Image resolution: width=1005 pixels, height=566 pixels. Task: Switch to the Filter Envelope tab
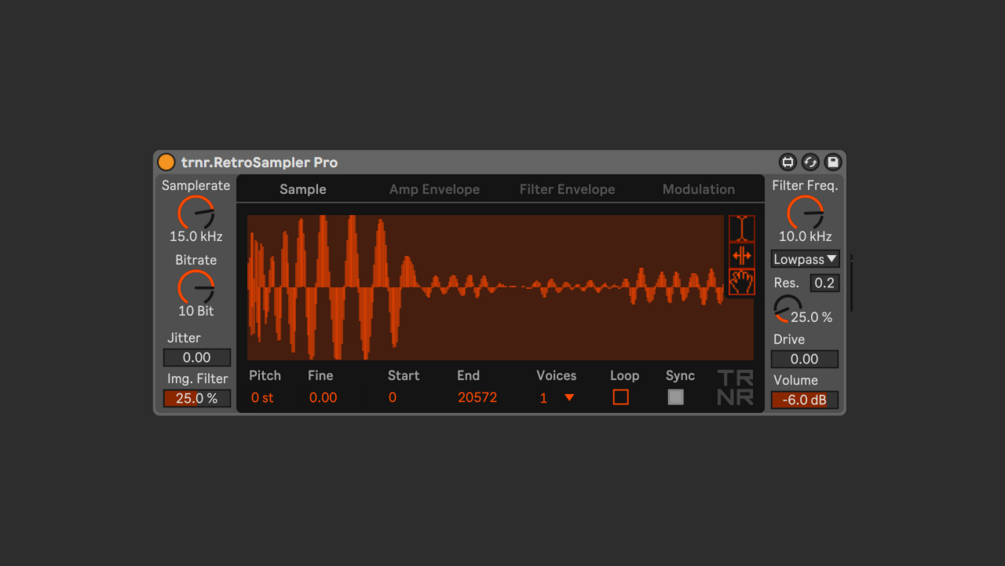[x=567, y=189]
